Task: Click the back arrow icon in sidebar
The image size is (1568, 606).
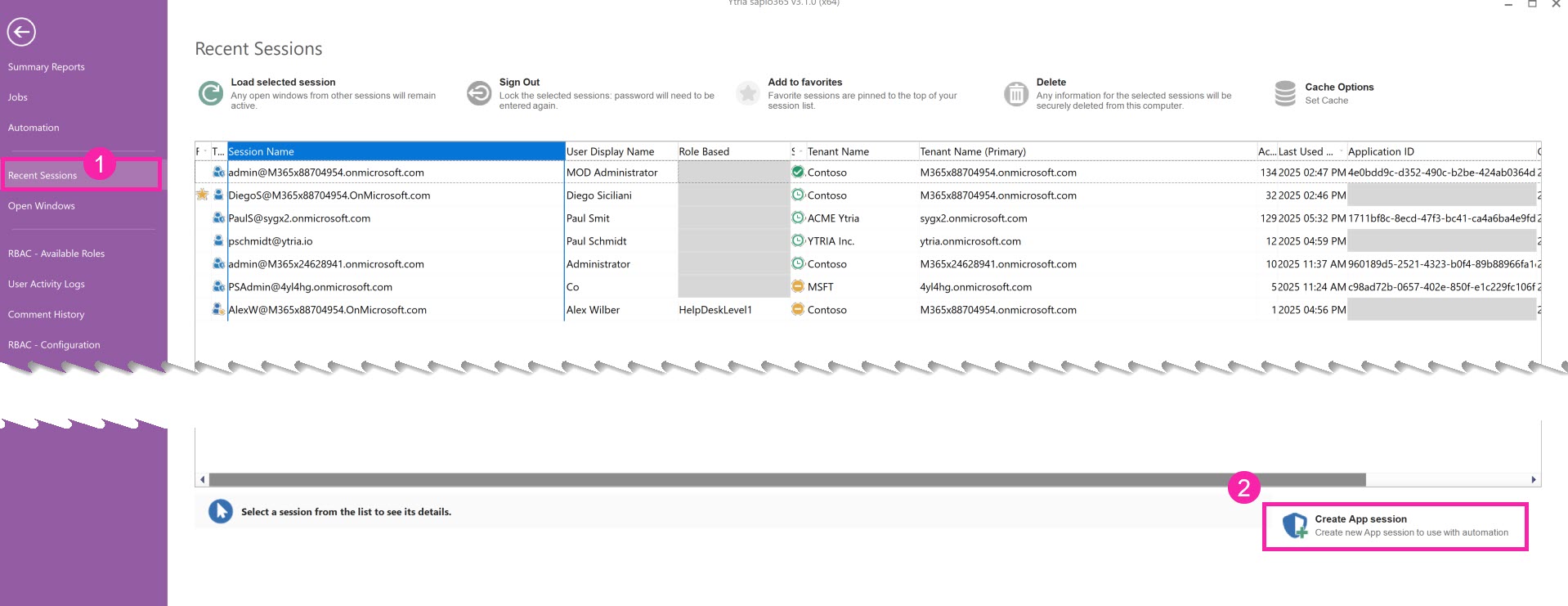Action: 21,32
